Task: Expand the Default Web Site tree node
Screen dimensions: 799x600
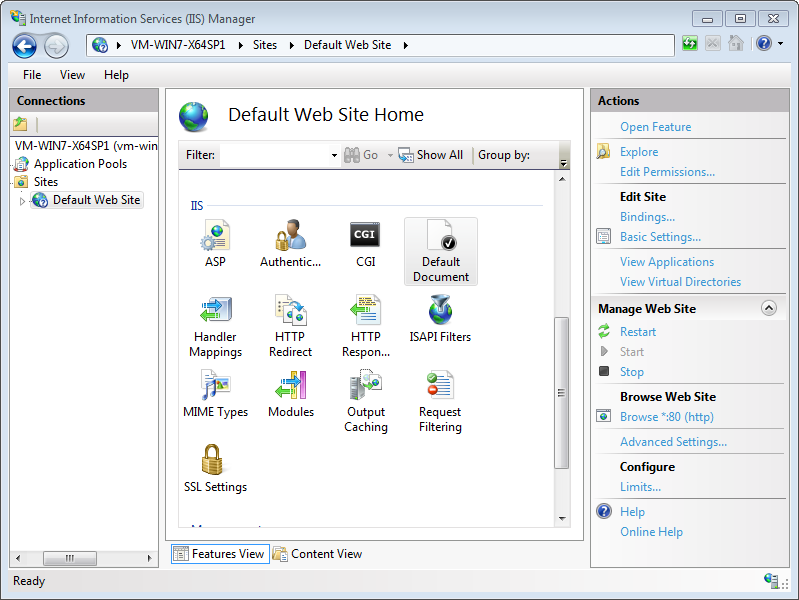Action: [23, 201]
